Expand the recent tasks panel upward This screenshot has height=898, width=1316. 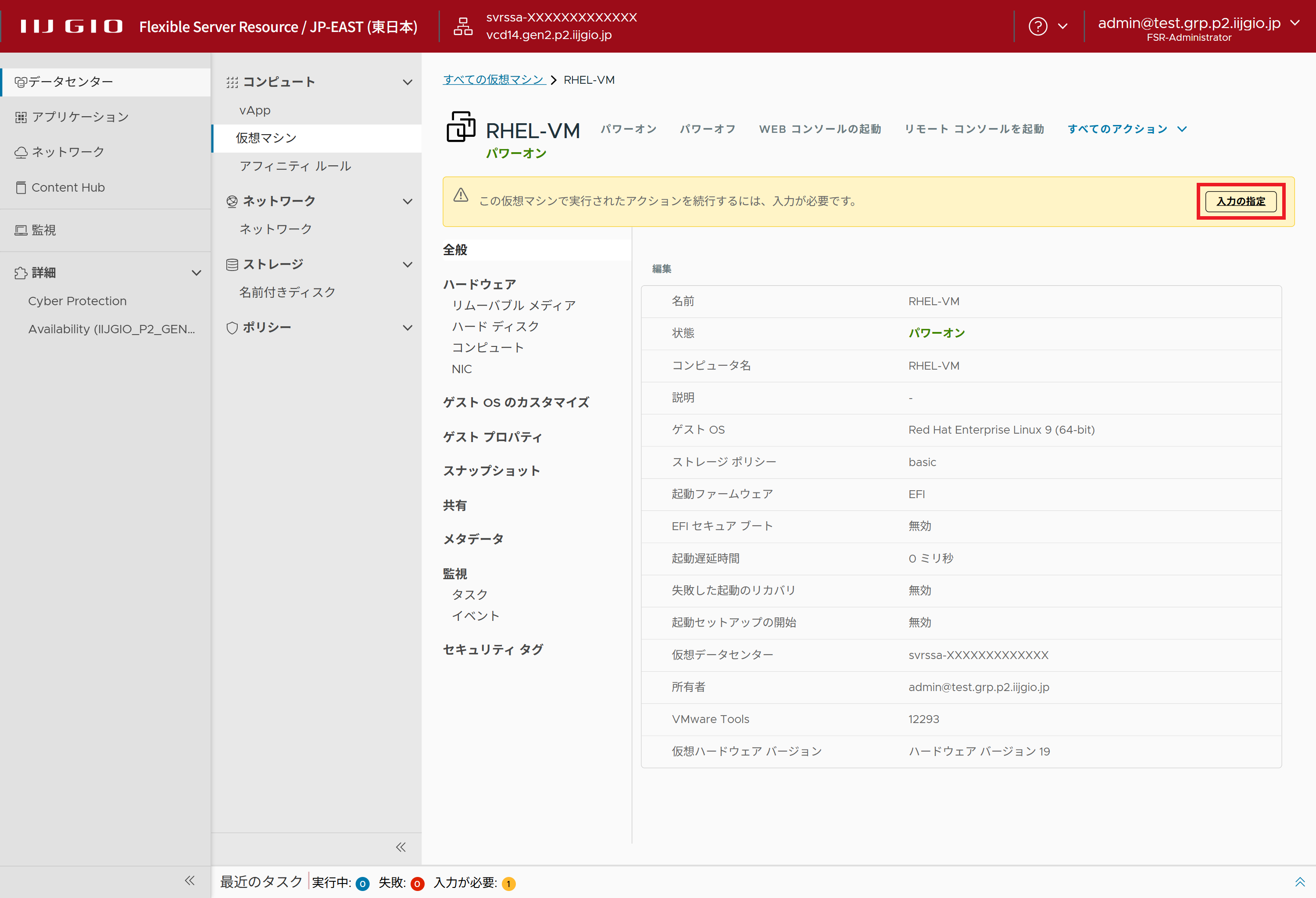1300,882
